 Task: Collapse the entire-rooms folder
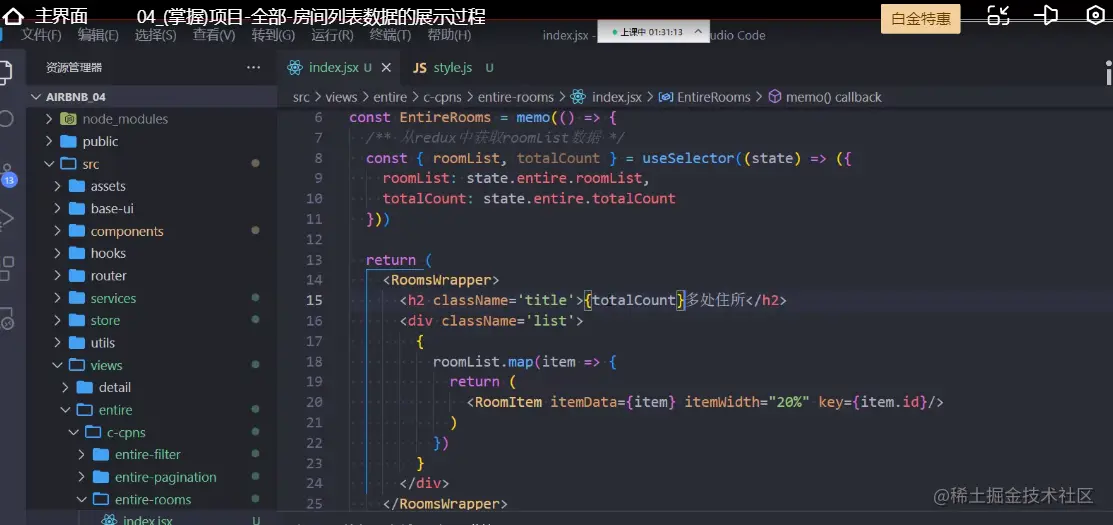[81, 499]
